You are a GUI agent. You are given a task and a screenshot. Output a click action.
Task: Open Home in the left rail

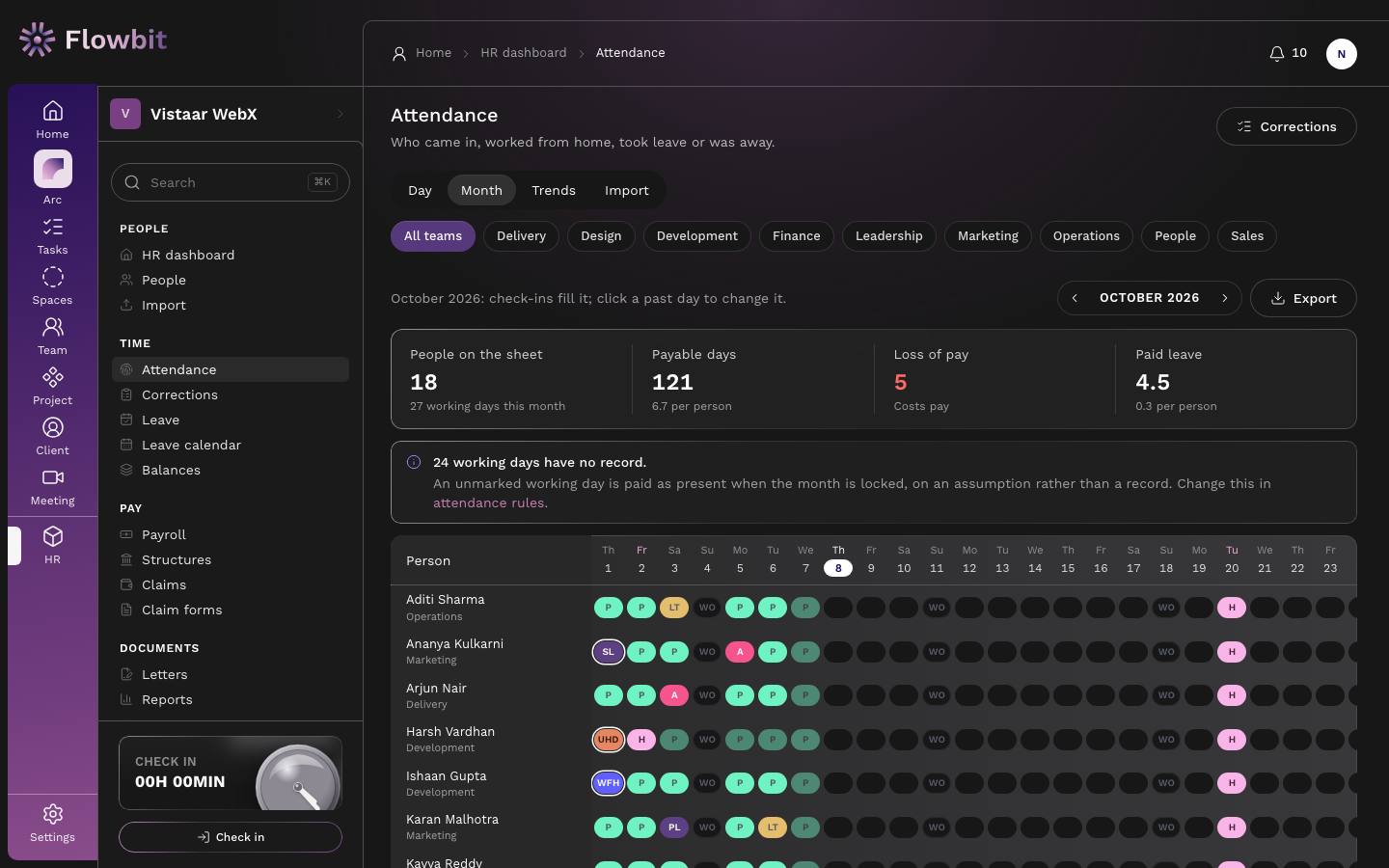tap(52, 120)
